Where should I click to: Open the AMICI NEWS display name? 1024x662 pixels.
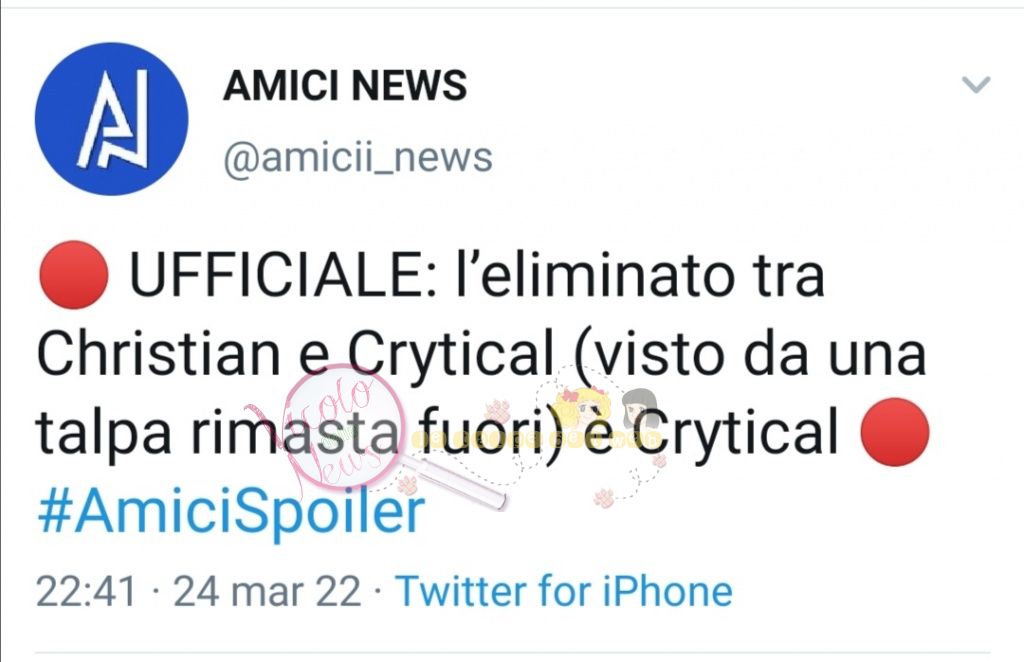pos(345,85)
